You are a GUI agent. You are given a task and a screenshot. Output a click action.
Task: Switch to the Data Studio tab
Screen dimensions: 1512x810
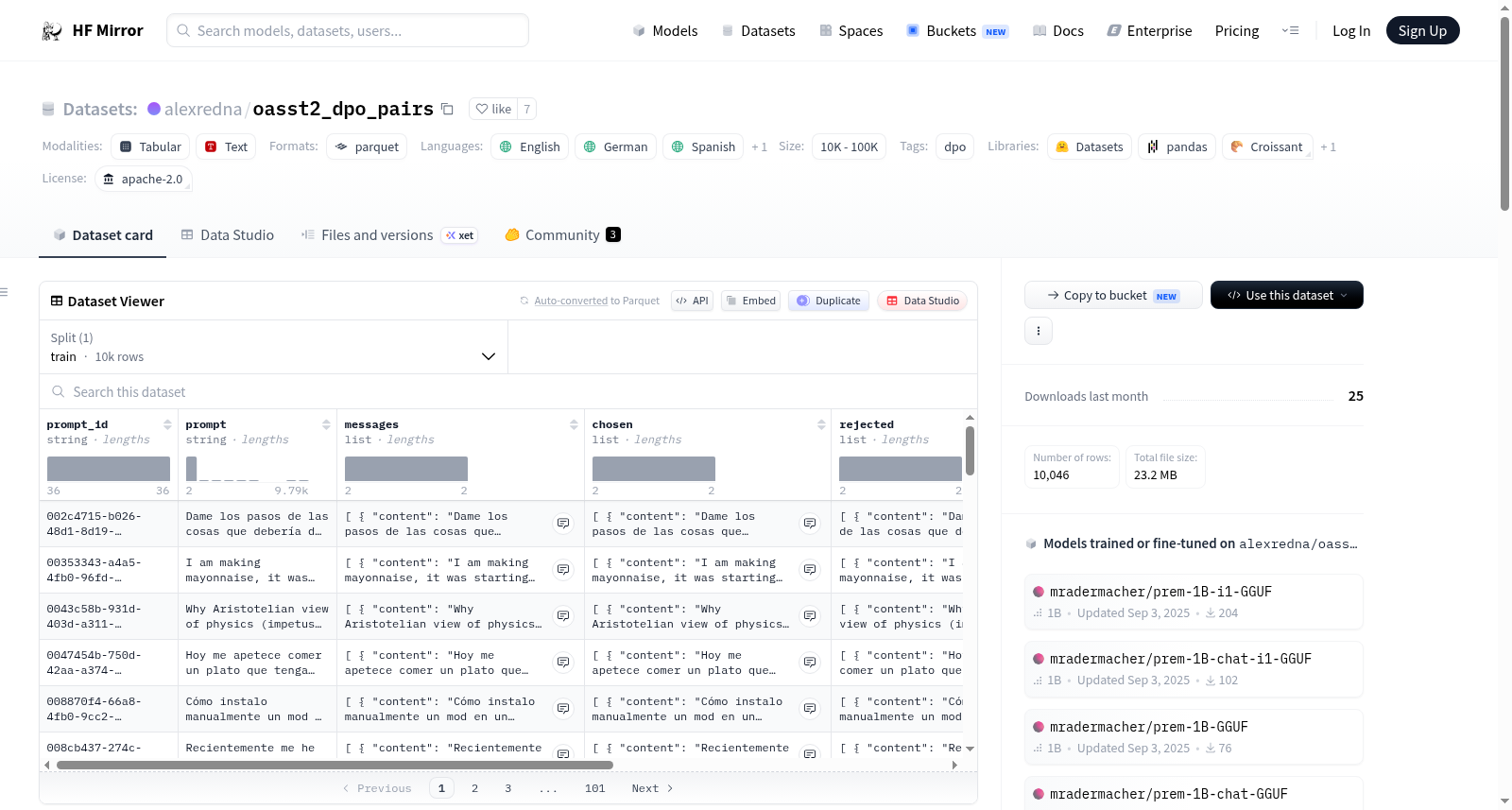[228, 235]
